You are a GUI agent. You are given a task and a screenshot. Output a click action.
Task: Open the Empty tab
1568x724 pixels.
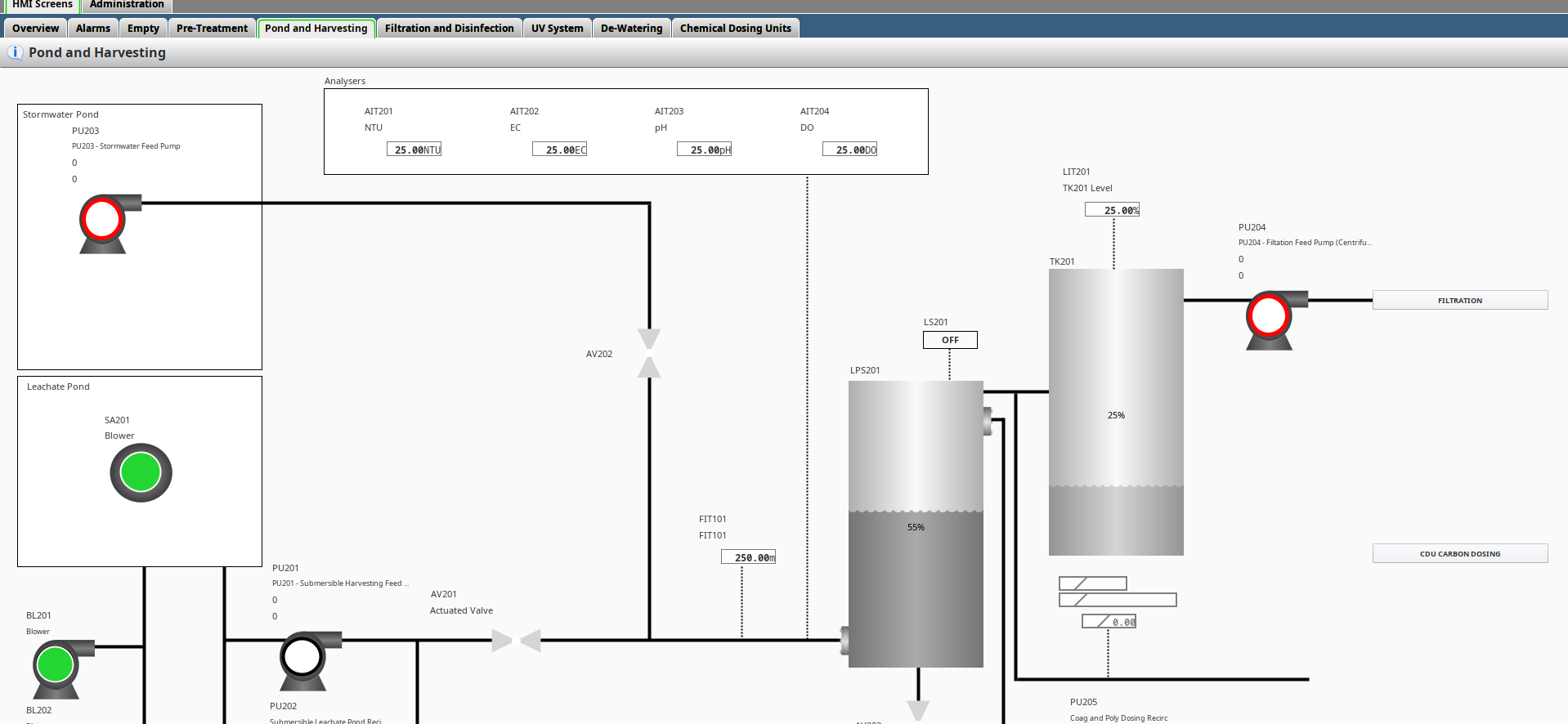click(x=143, y=28)
